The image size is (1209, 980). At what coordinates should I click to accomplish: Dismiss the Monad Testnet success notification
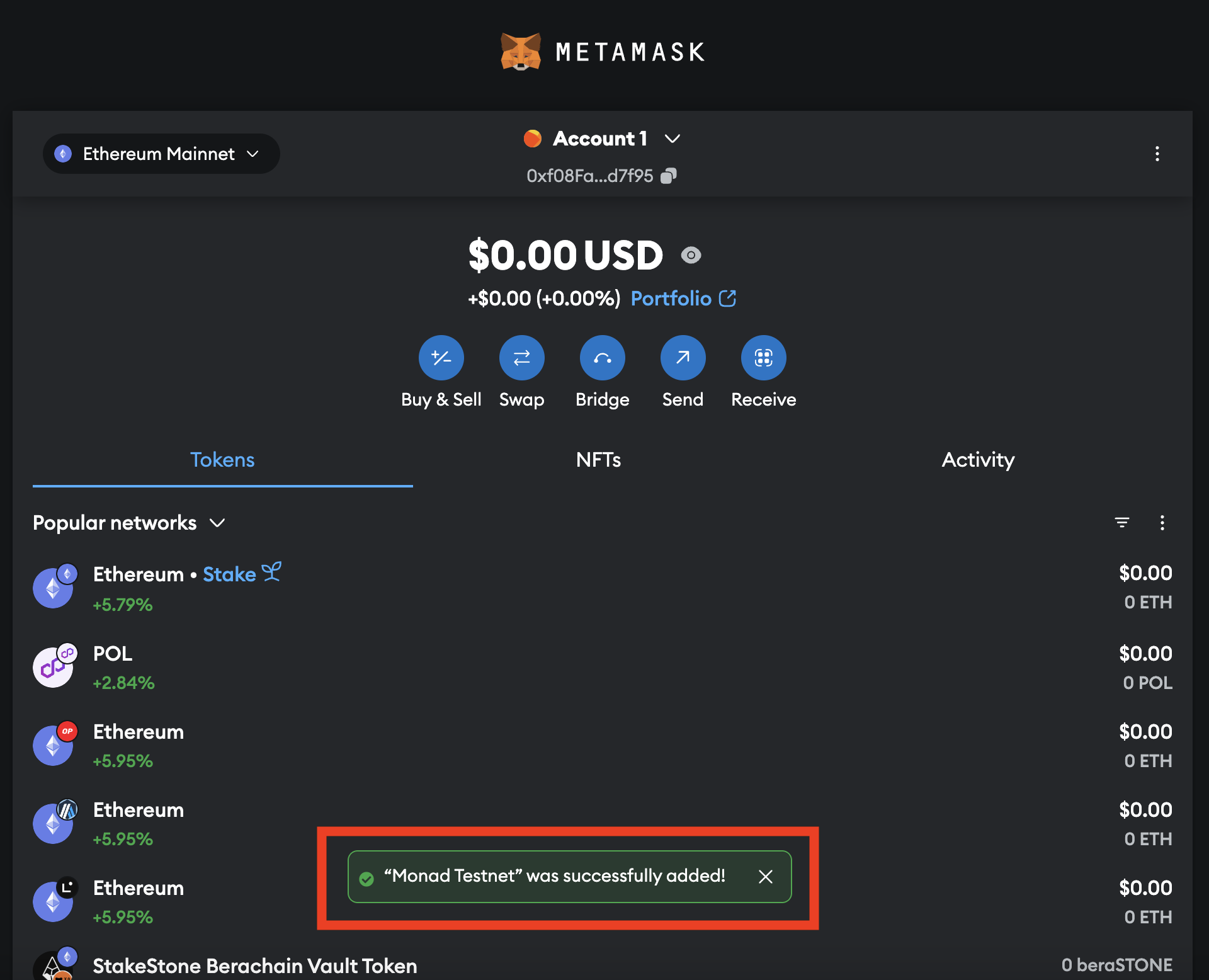point(766,877)
